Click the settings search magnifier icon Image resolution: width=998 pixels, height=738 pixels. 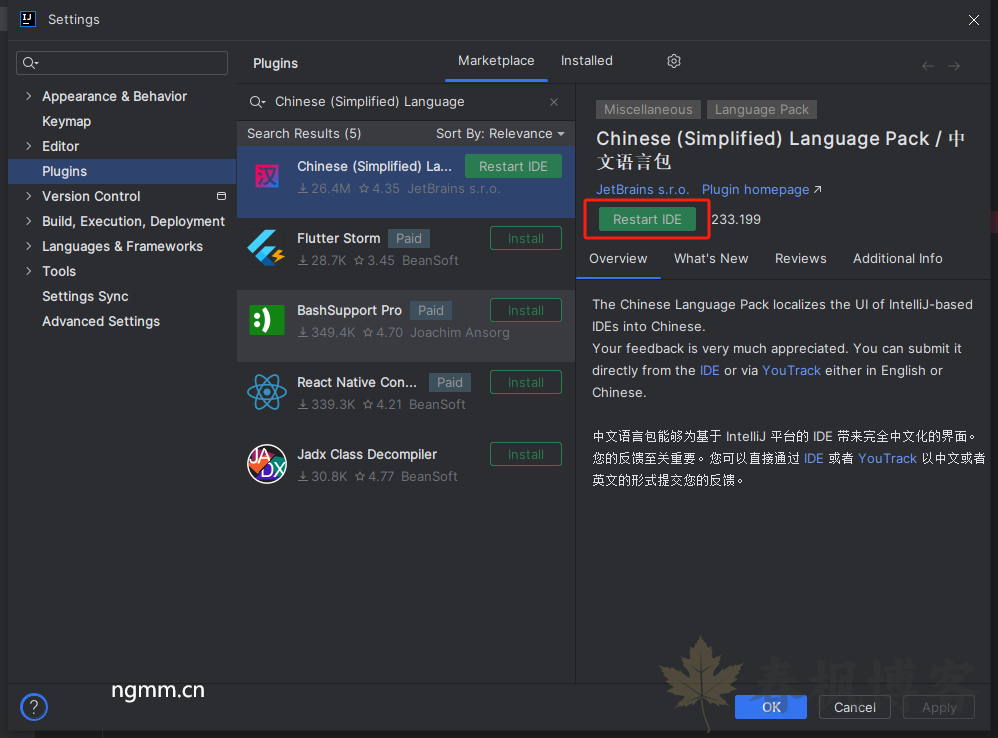tap(31, 63)
